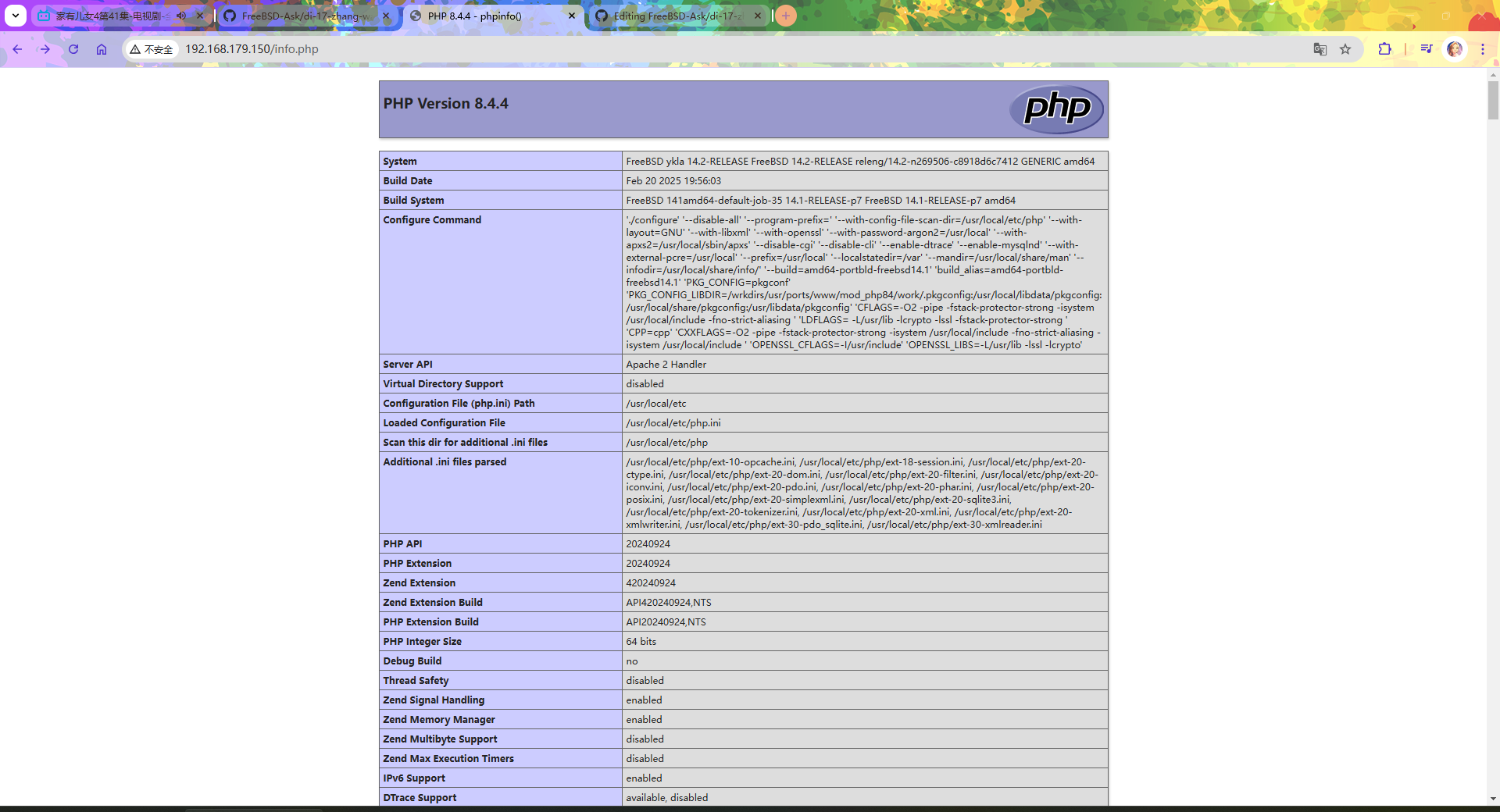Click the Build System label cell
Image resolution: width=1500 pixels, height=812 pixels.
501,201
